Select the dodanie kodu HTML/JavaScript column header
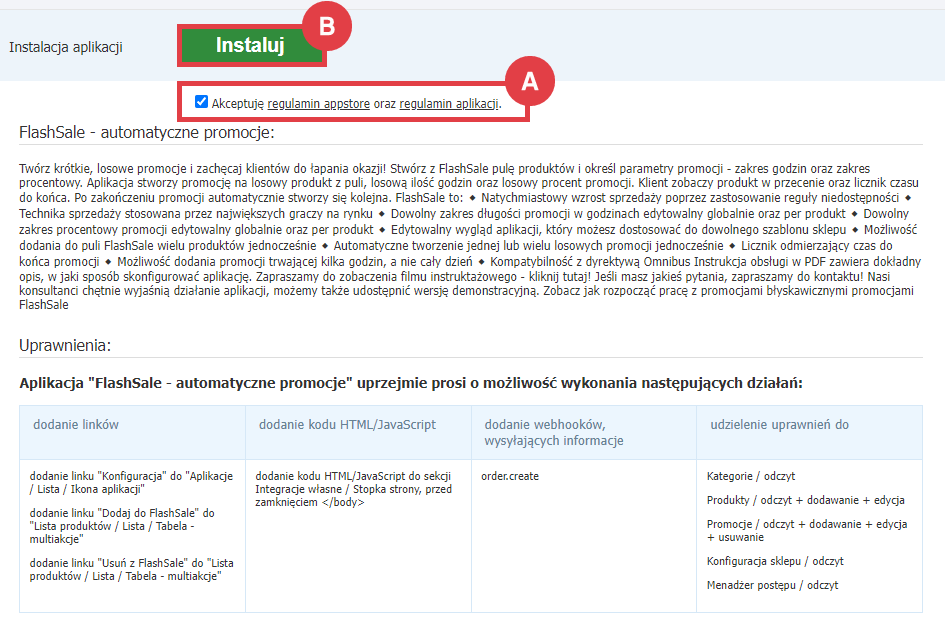Screen dimensions: 945x625 [x=347, y=425]
